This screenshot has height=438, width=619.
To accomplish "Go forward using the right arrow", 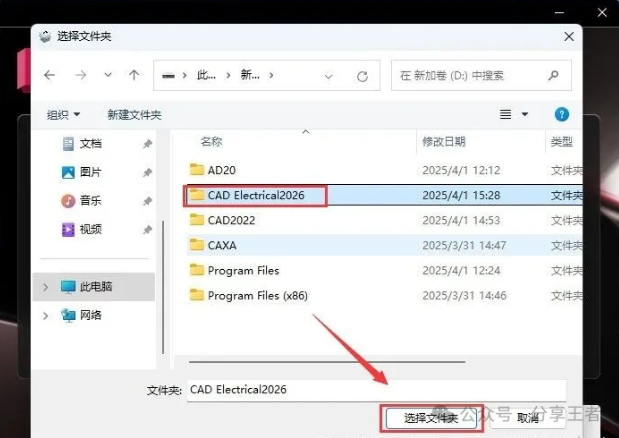I will tap(81, 75).
